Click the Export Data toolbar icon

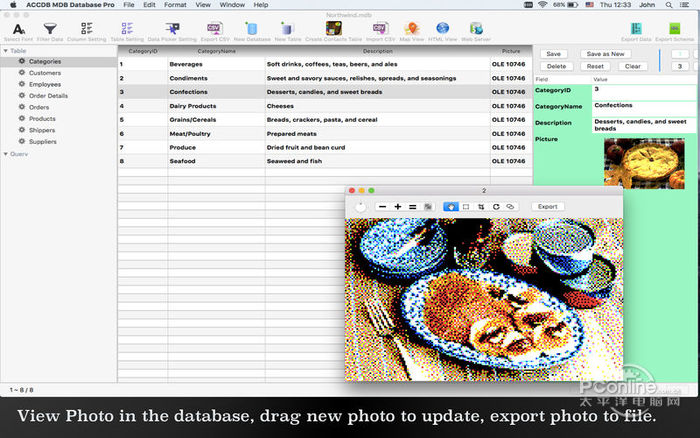click(636, 31)
